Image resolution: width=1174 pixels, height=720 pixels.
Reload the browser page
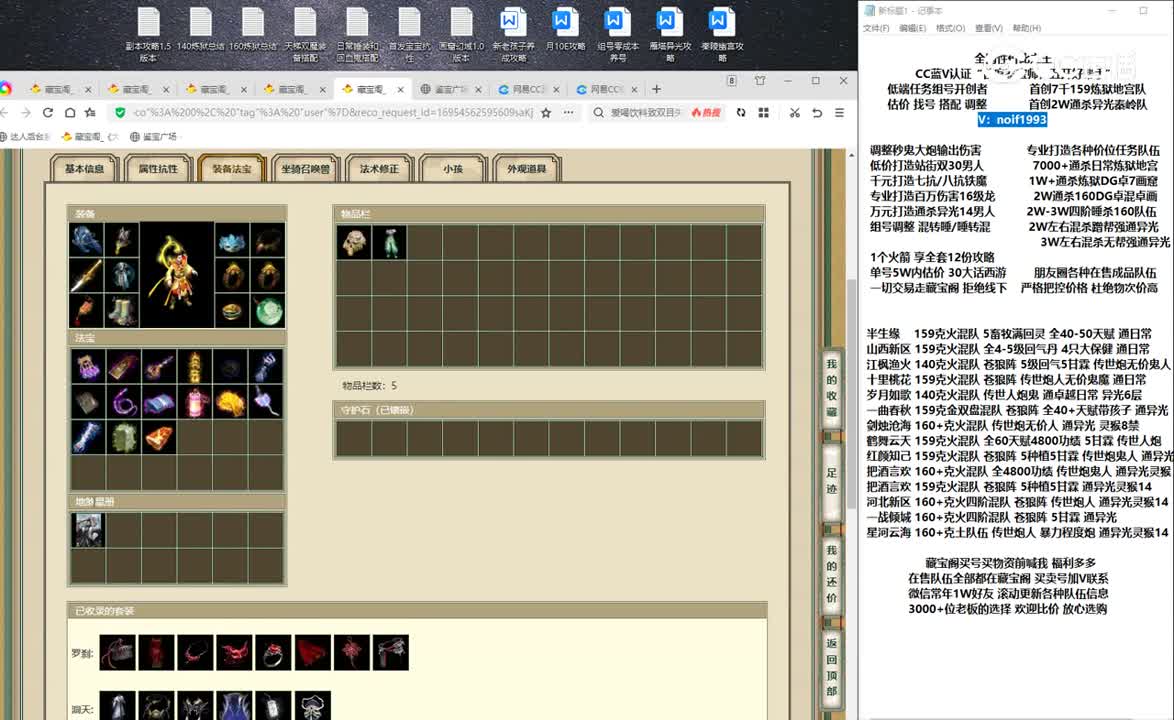click(x=48, y=112)
